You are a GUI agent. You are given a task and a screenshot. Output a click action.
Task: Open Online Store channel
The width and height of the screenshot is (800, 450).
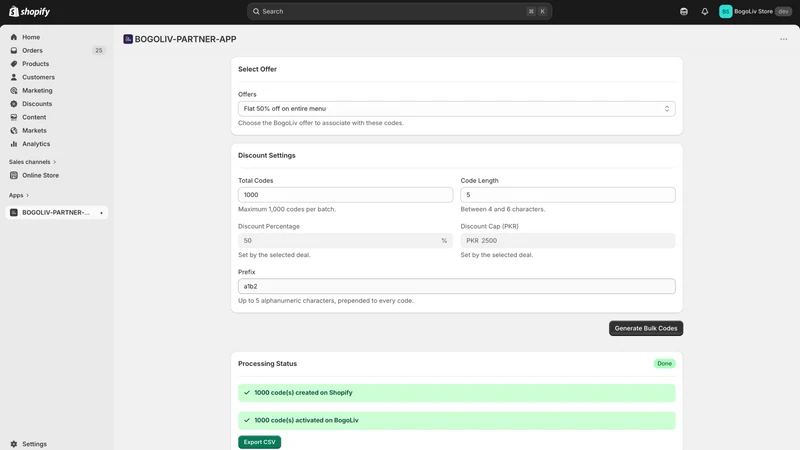pos(40,175)
